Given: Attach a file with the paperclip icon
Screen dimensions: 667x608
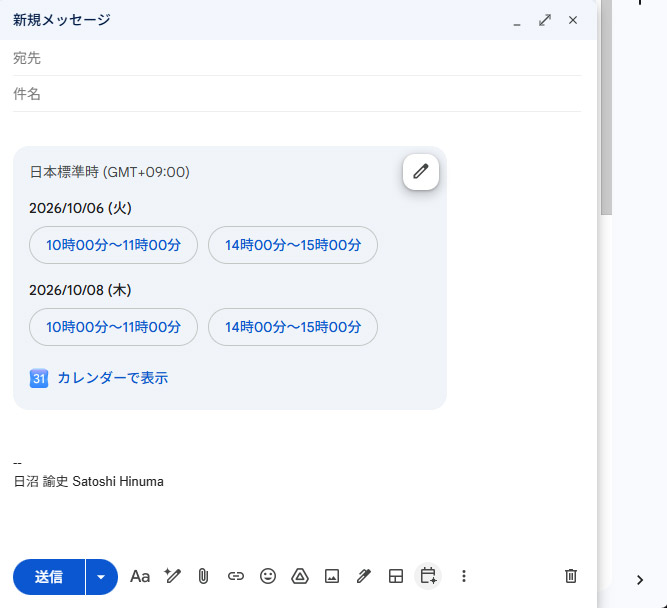Looking at the screenshot, I should 203,577.
